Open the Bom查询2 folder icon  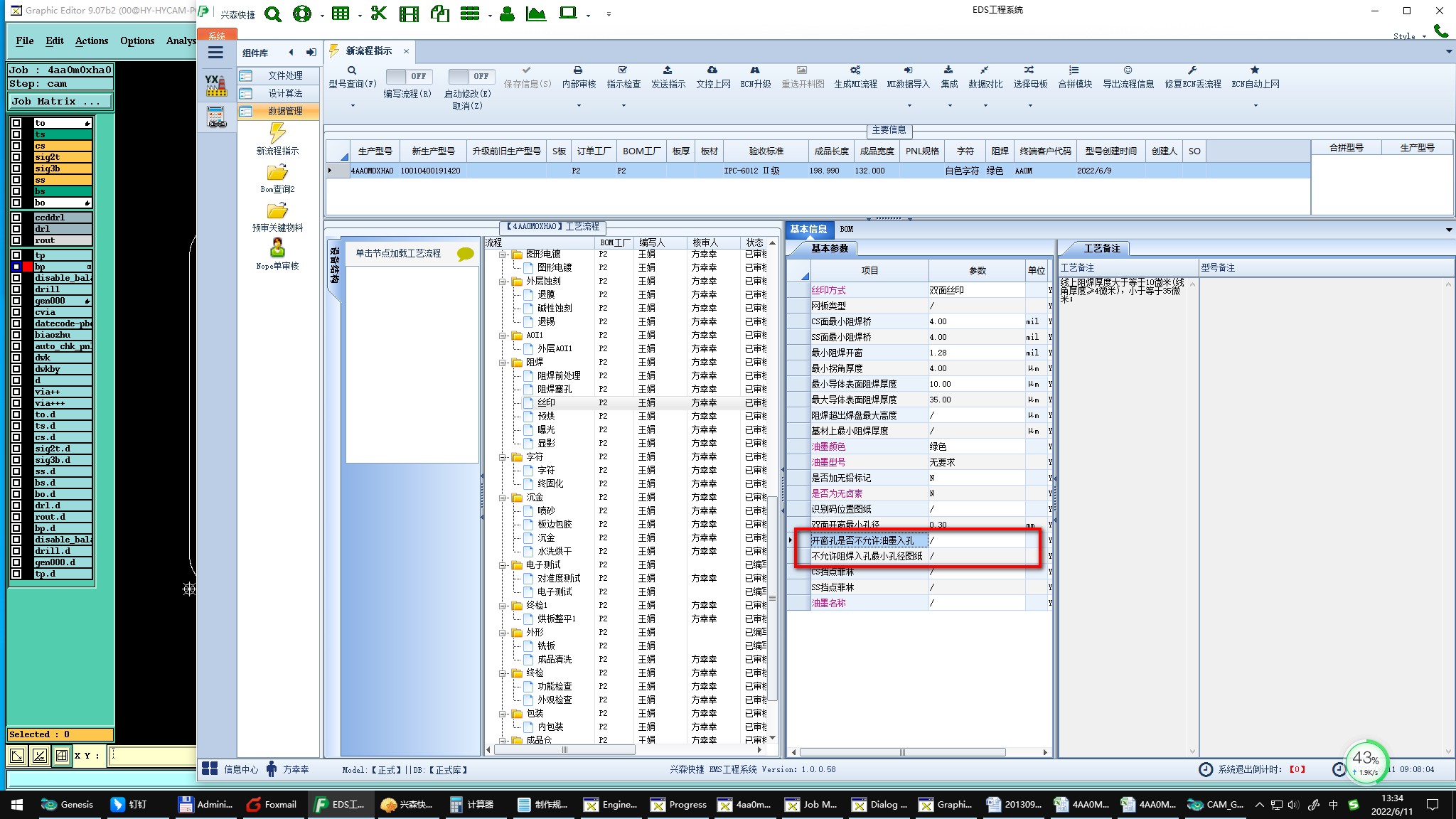[x=277, y=173]
